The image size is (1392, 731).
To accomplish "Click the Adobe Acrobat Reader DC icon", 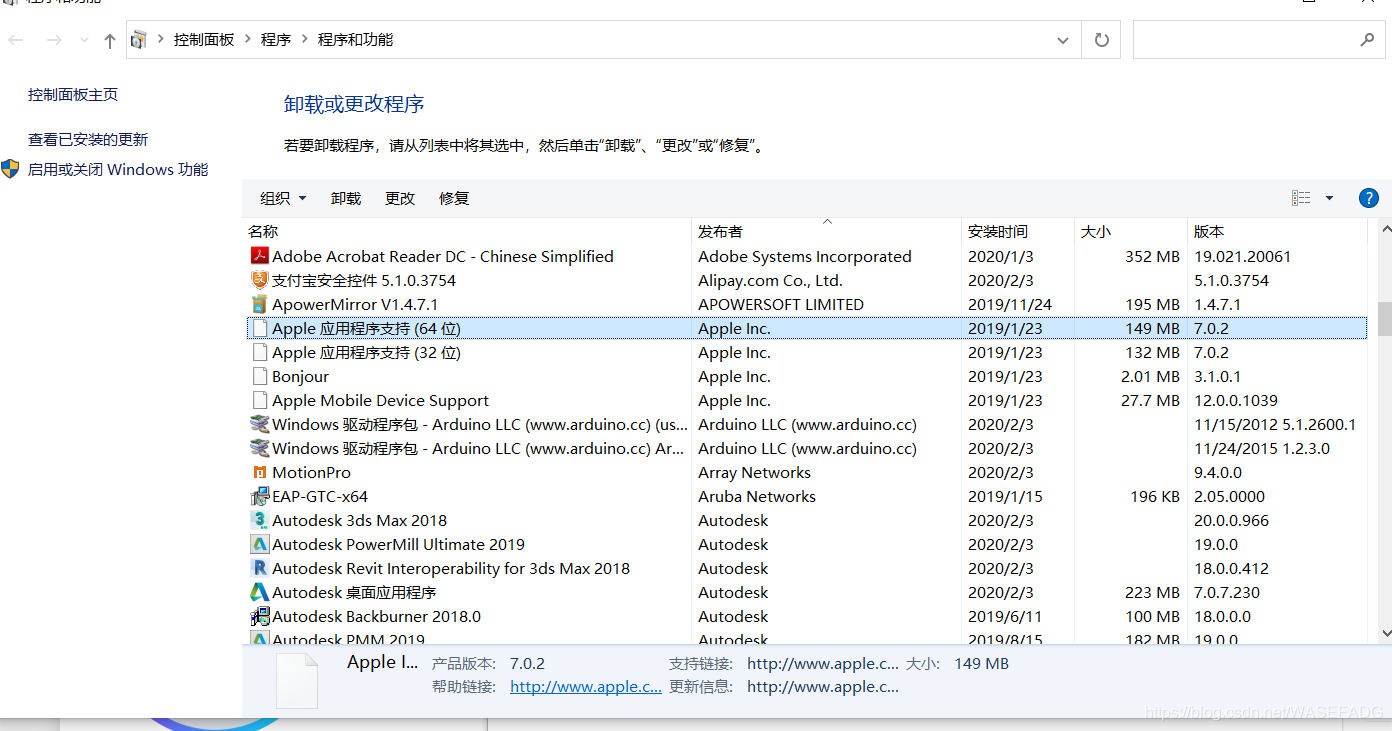I will point(260,256).
